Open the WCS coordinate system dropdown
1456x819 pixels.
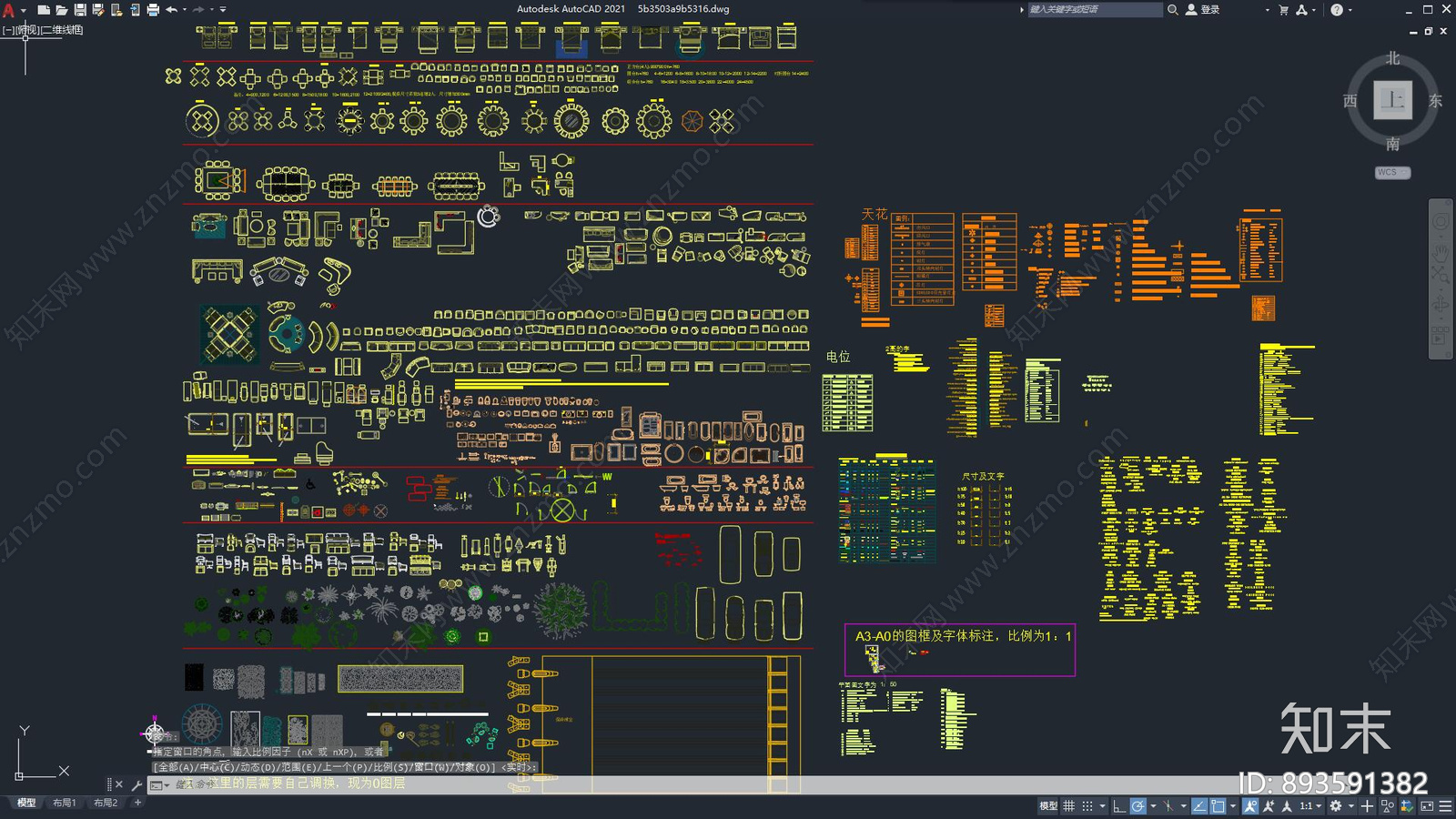point(1392,172)
